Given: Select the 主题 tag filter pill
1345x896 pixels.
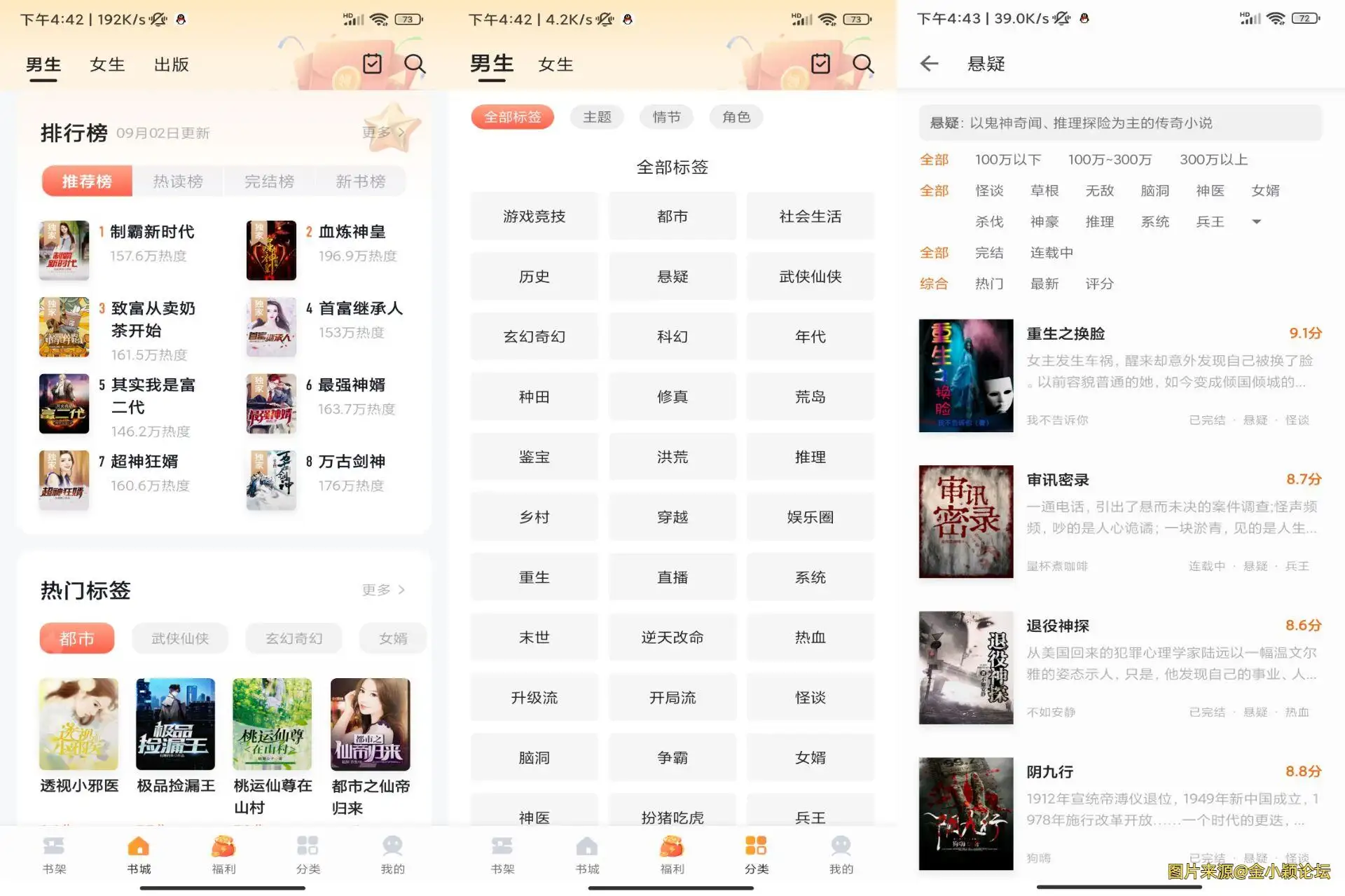Looking at the screenshot, I should click(597, 117).
